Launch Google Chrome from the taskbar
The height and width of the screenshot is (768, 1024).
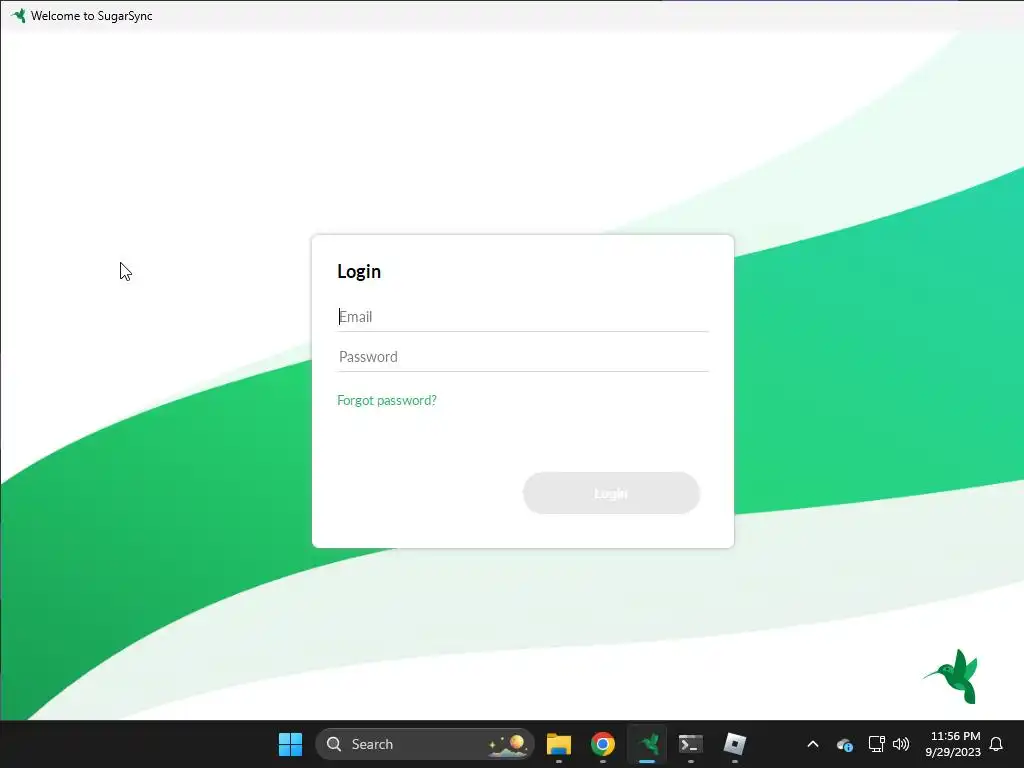(603, 744)
